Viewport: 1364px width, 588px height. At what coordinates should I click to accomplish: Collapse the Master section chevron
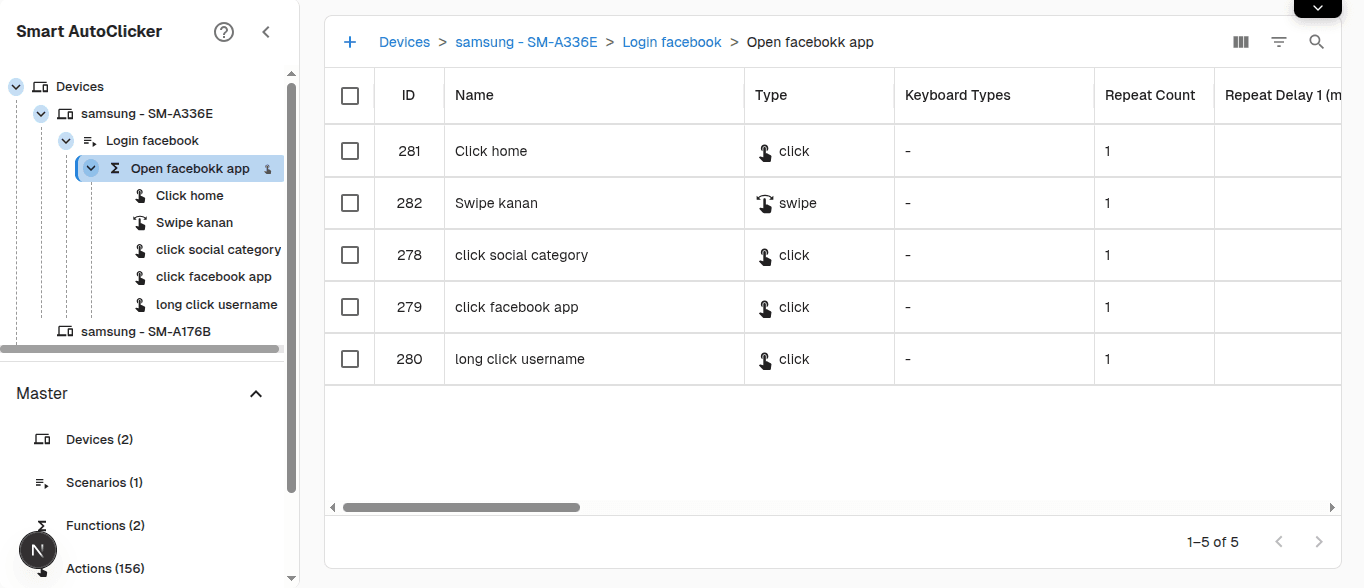tap(256, 394)
